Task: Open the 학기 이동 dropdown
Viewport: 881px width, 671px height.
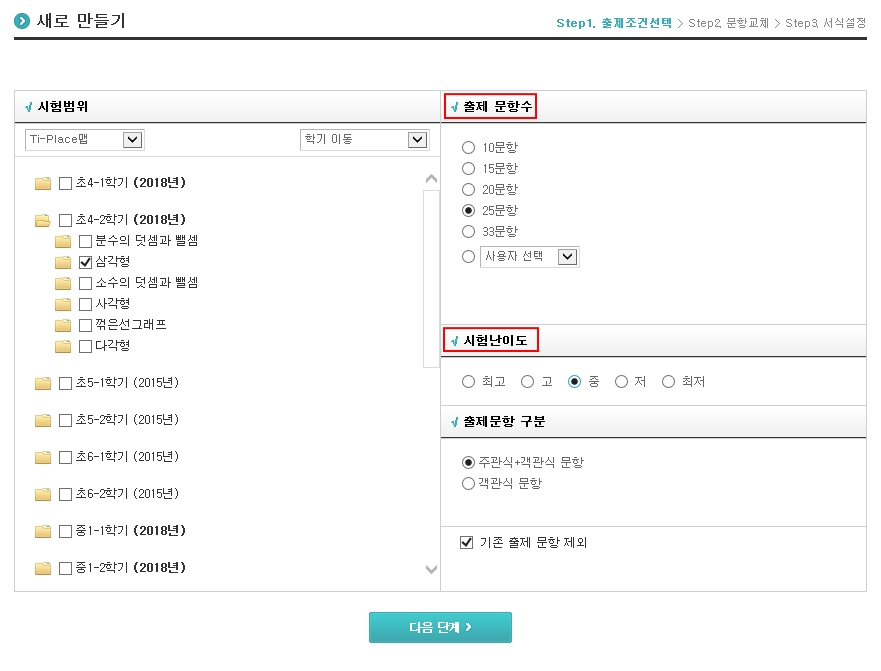Action: pos(365,140)
